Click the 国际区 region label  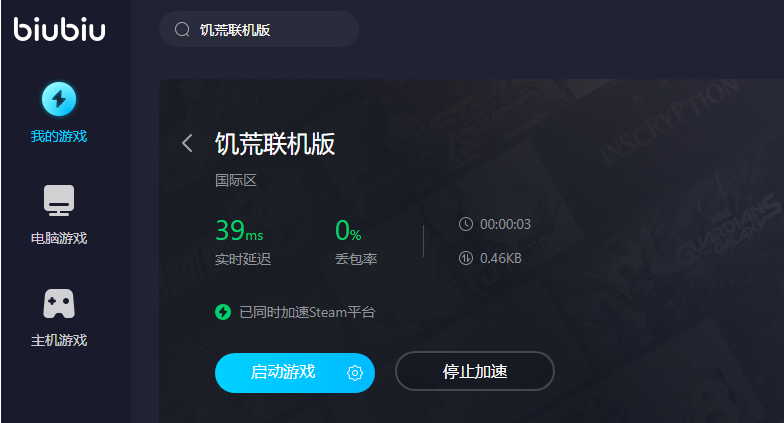click(x=236, y=180)
